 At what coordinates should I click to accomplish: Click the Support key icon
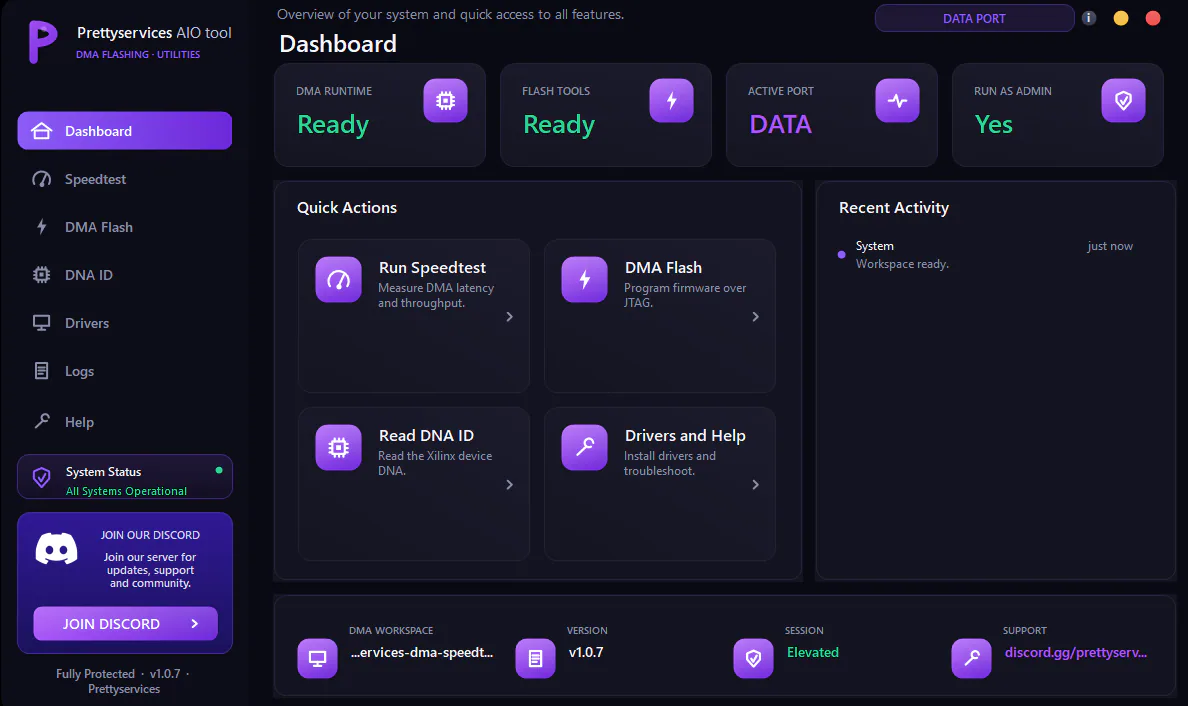971,658
